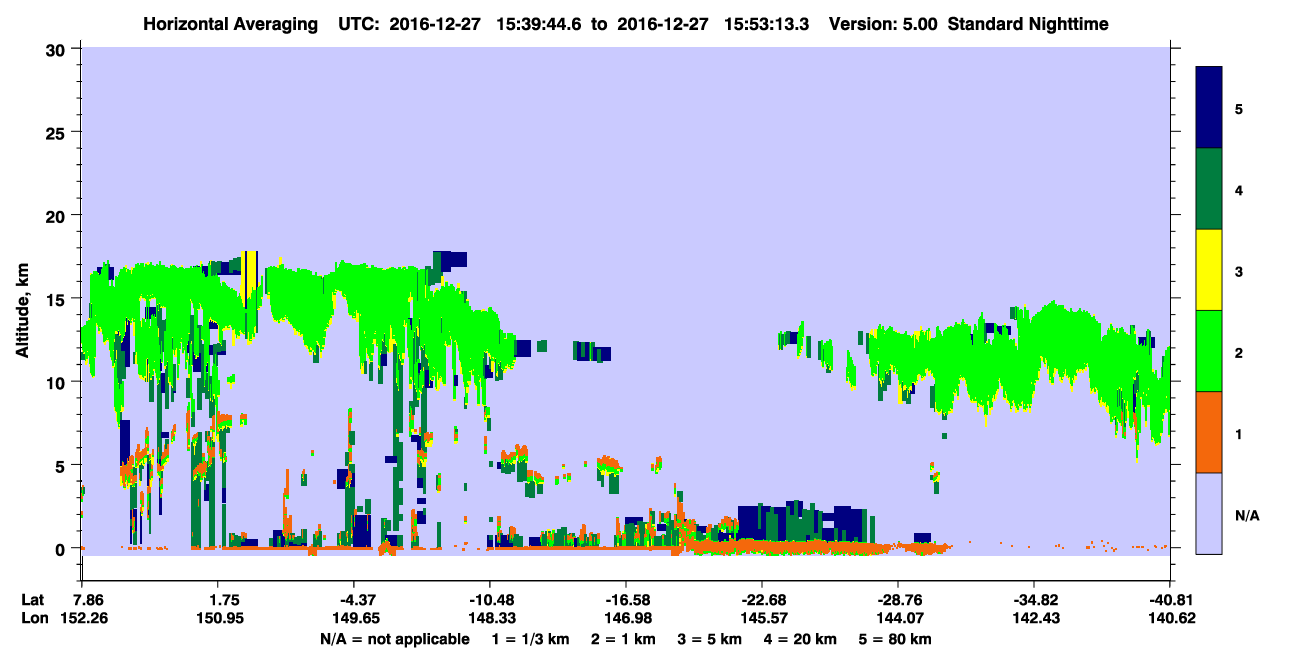1300x667 pixels.
Task: Click legend text '3 = 5 km'
Action: click(710, 639)
